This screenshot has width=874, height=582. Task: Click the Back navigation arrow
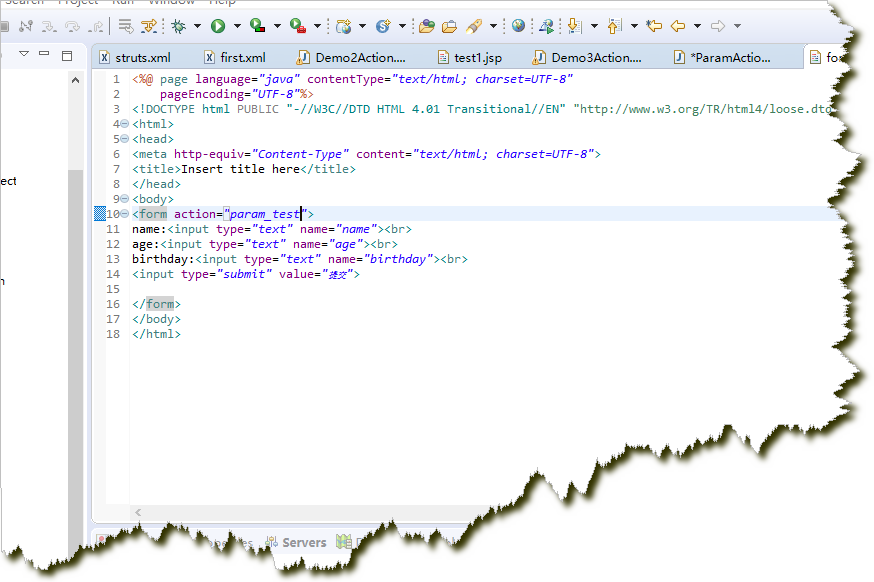click(x=678, y=26)
